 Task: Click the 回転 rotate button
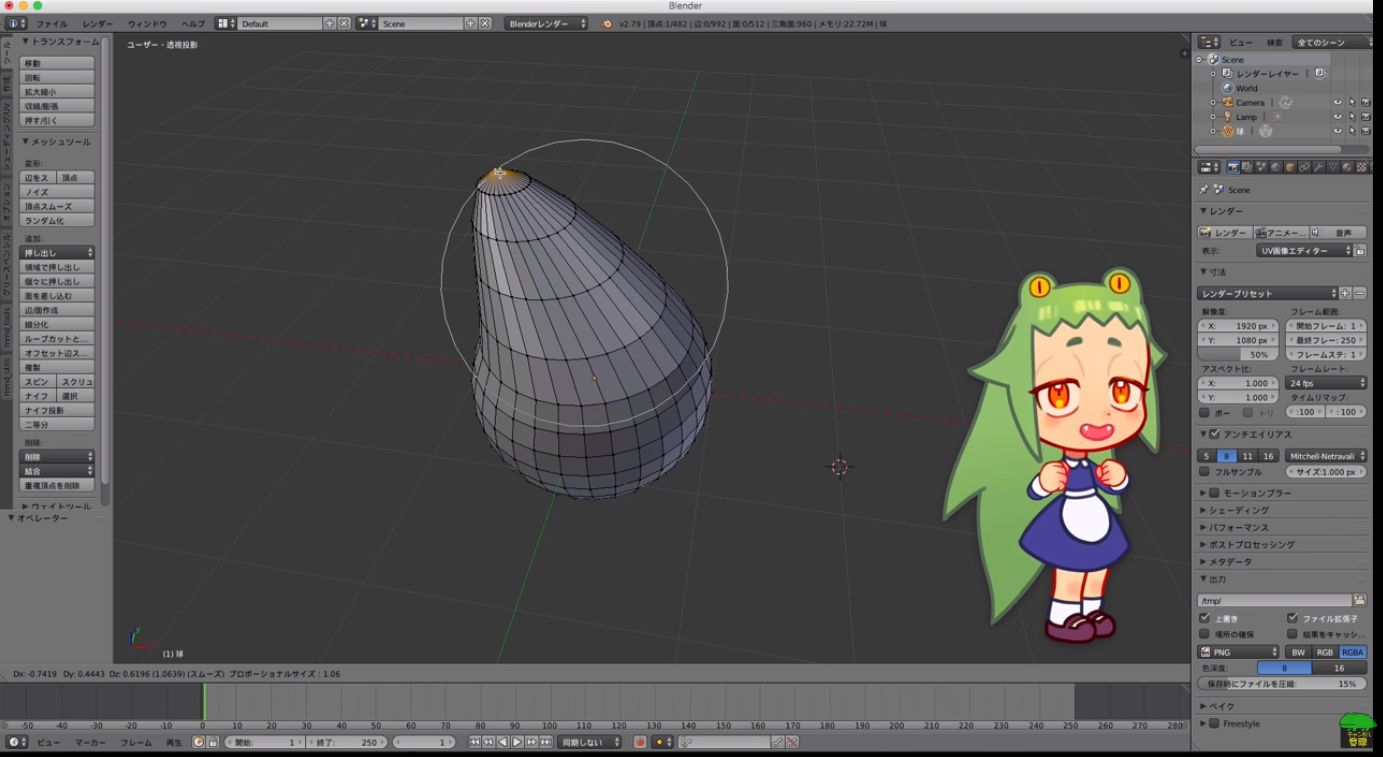coord(58,77)
